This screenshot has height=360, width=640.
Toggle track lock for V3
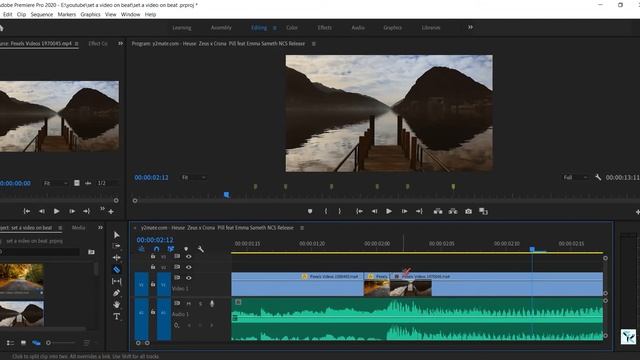[x=153, y=256]
